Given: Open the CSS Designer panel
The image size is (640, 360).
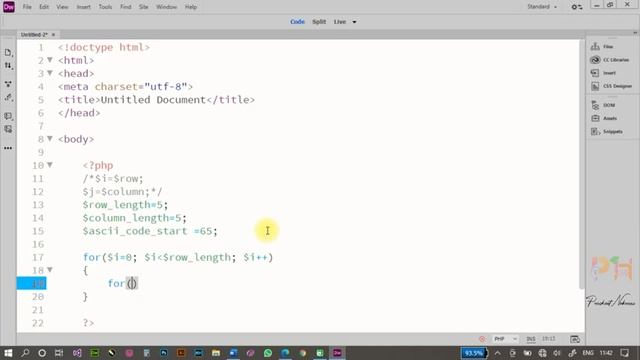Looking at the screenshot, I should click(x=611, y=86).
